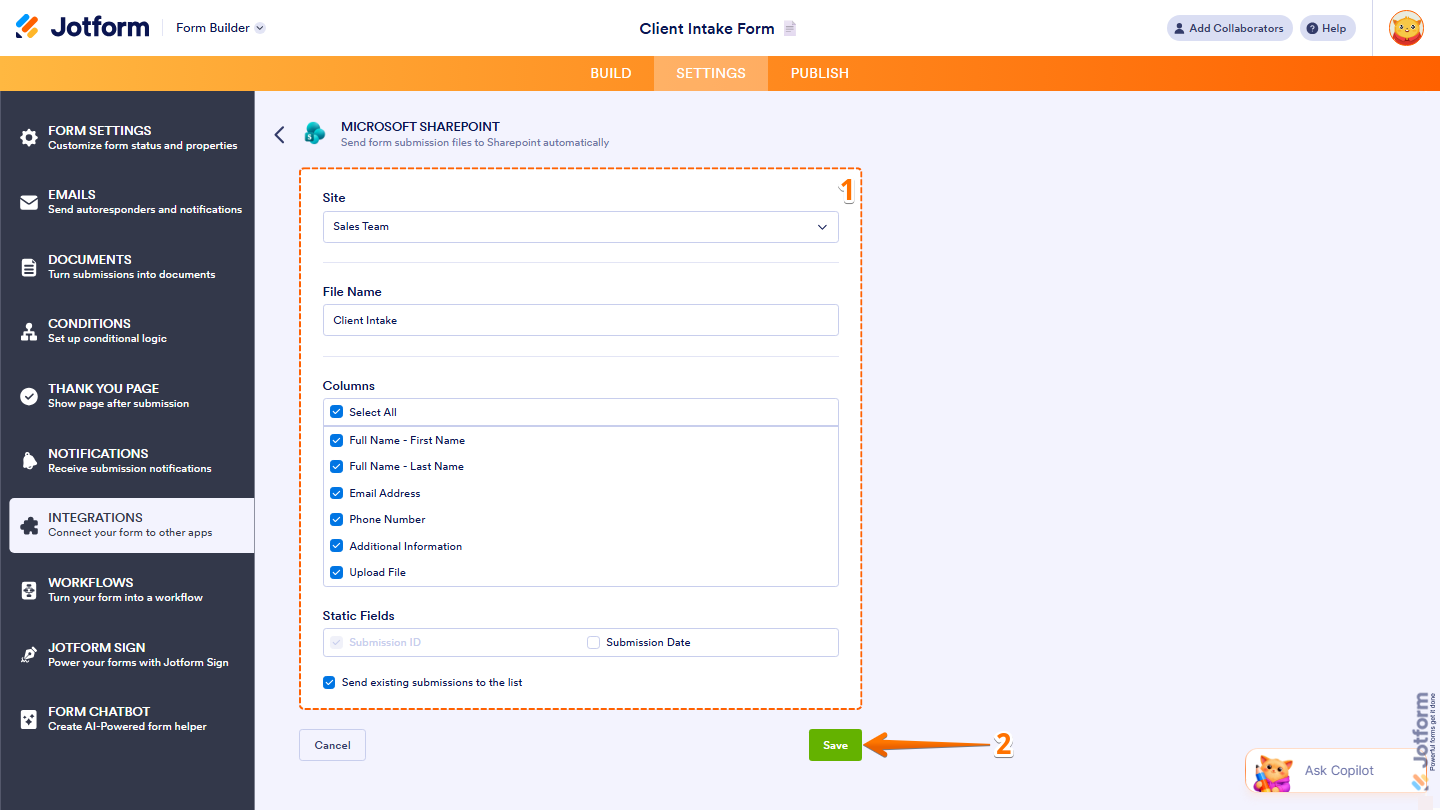Image resolution: width=1440 pixels, height=810 pixels.
Task: Click the Microsoft SharePoint logo icon
Action: pyautogui.click(x=315, y=133)
